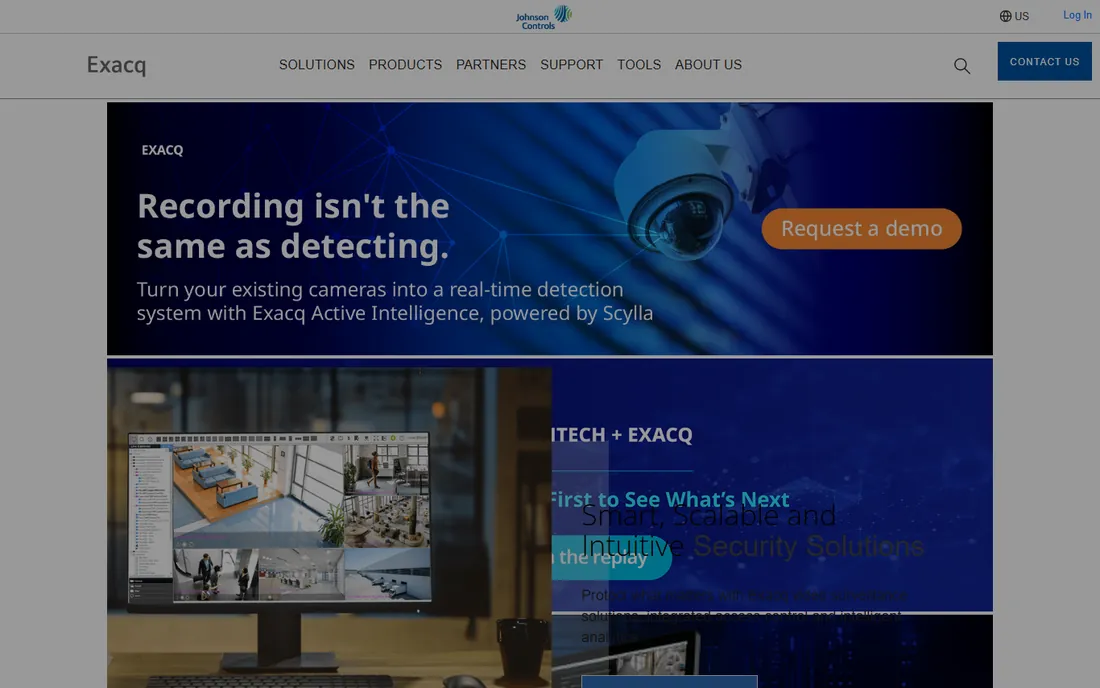Click the Smart, Scalable and Intuitive heading
The width and height of the screenshot is (1100, 688).
click(x=752, y=531)
